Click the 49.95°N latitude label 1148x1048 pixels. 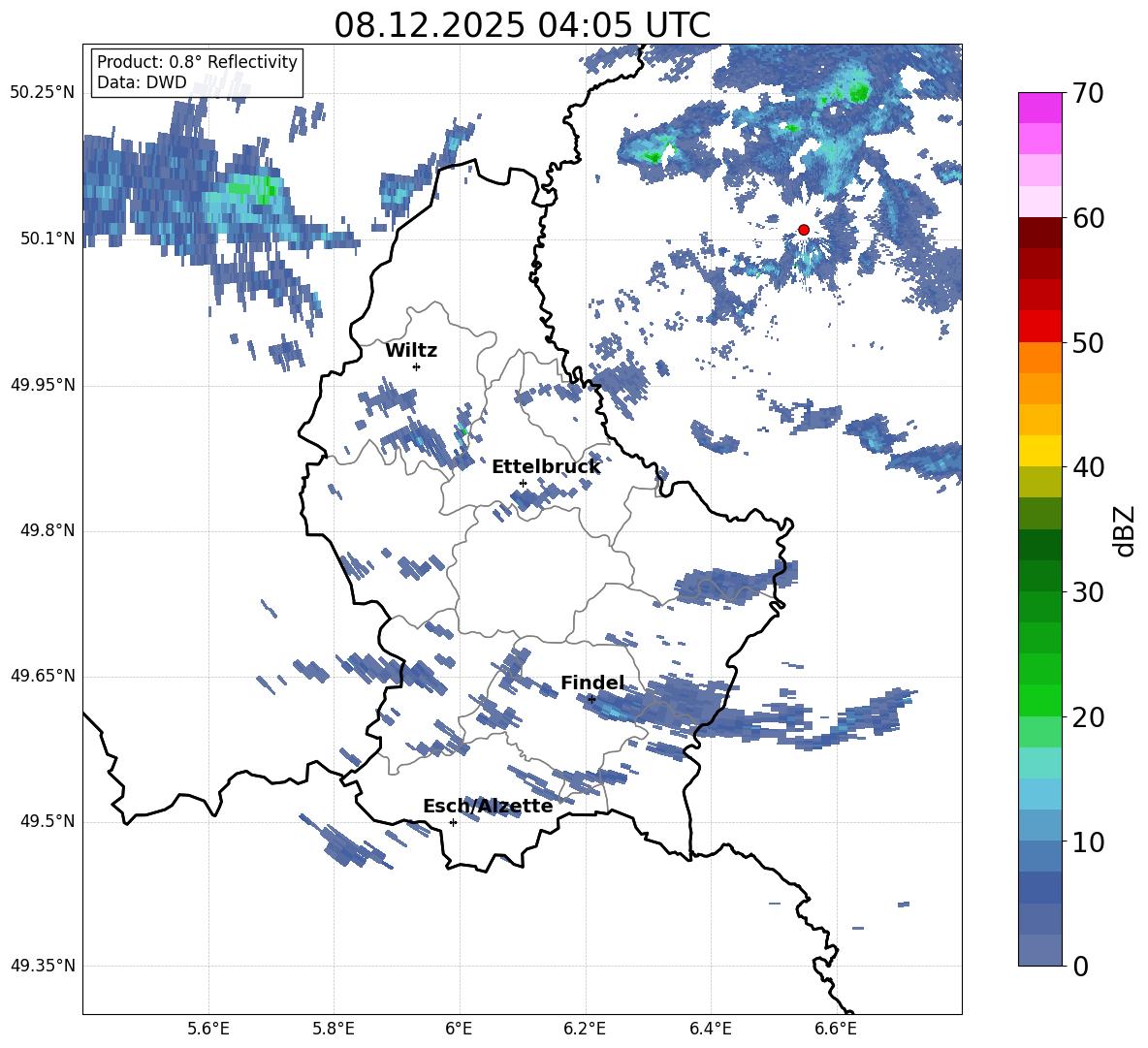pos(43,385)
